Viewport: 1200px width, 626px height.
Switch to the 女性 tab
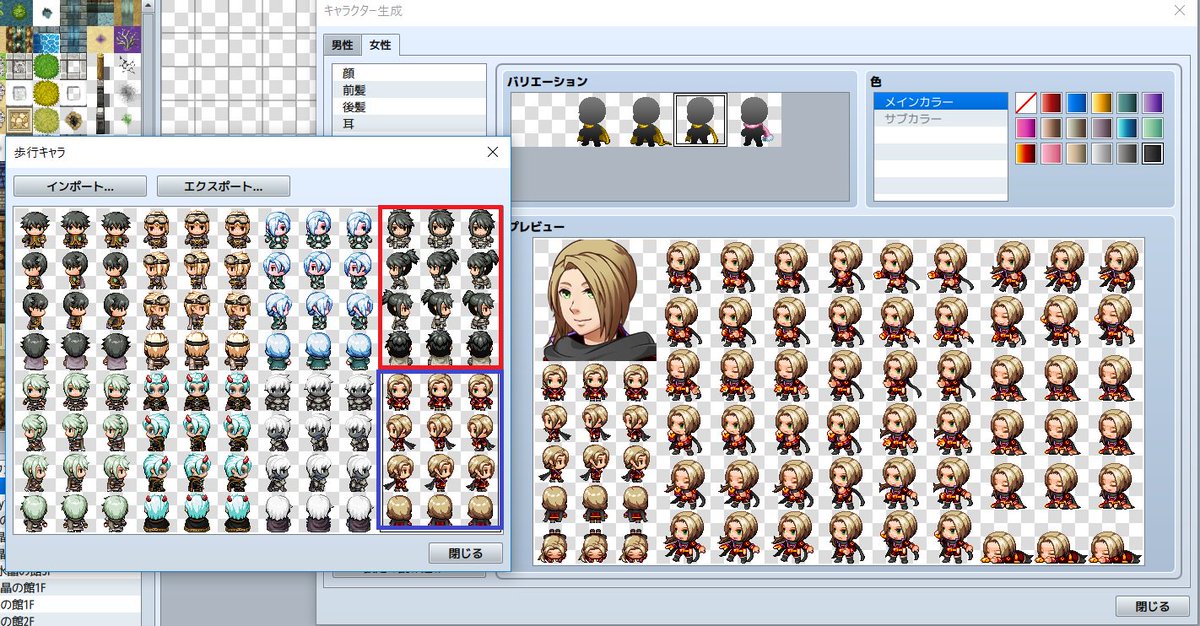pos(380,45)
